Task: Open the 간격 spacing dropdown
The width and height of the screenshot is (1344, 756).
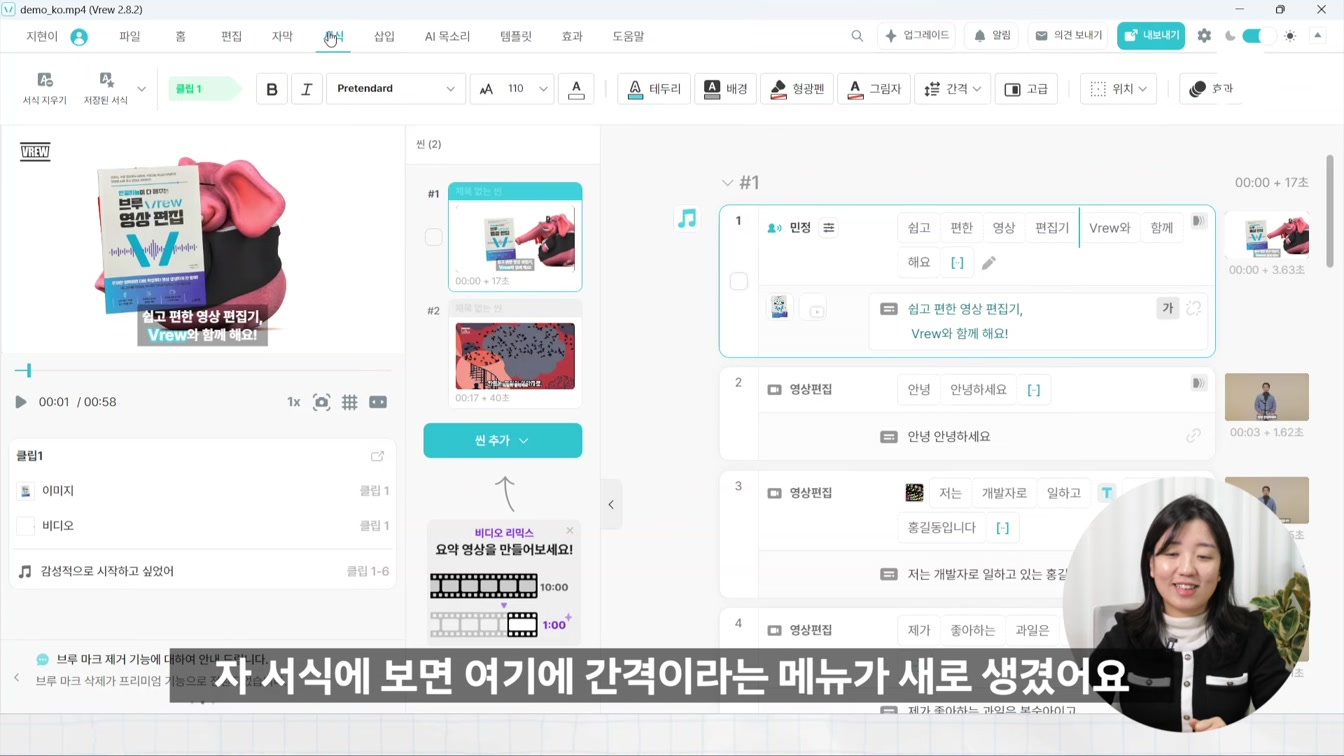Action: (x=952, y=89)
